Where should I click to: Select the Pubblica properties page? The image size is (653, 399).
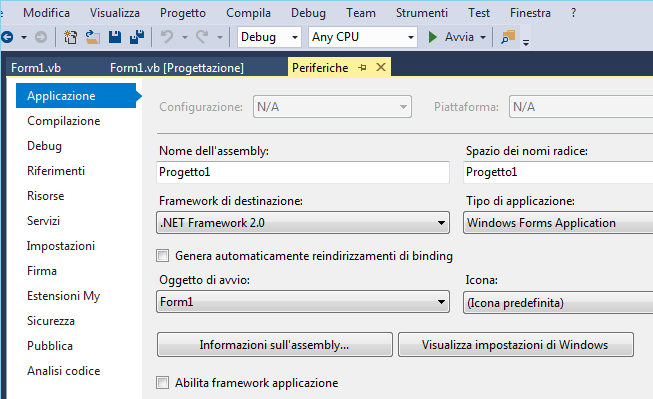[50, 346]
